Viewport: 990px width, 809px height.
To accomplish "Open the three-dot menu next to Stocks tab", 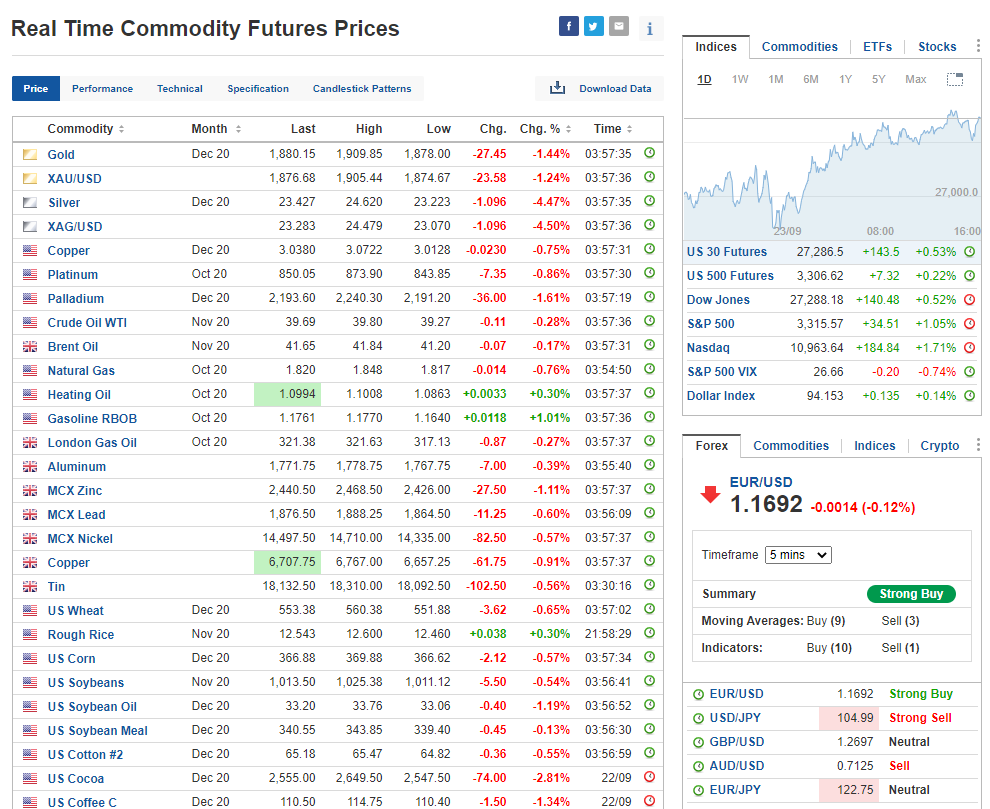I will pyautogui.click(x=977, y=46).
